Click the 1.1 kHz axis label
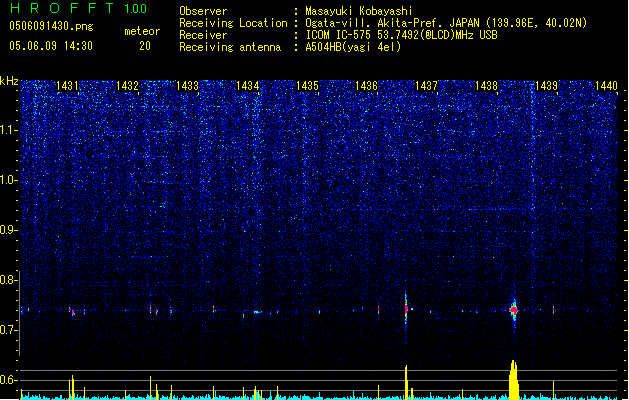629x400 pixels. tap(8, 130)
